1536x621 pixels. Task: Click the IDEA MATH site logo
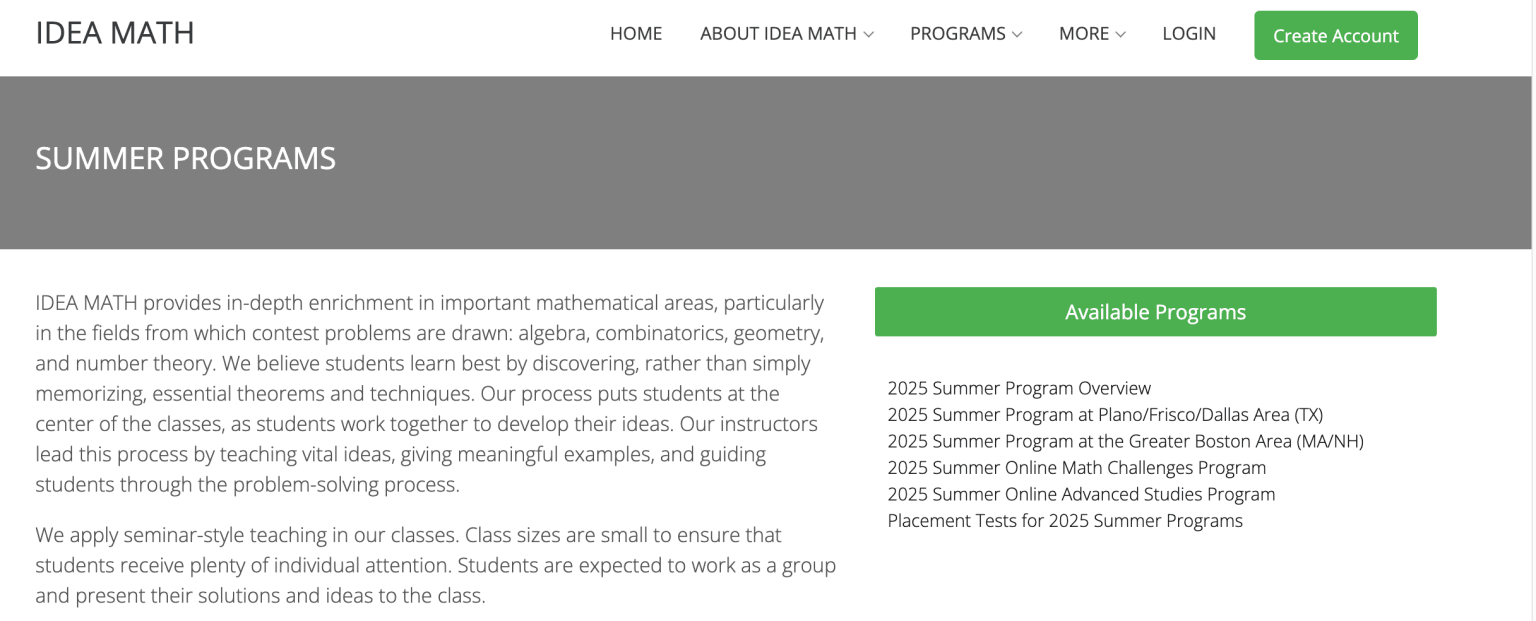coord(115,32)
